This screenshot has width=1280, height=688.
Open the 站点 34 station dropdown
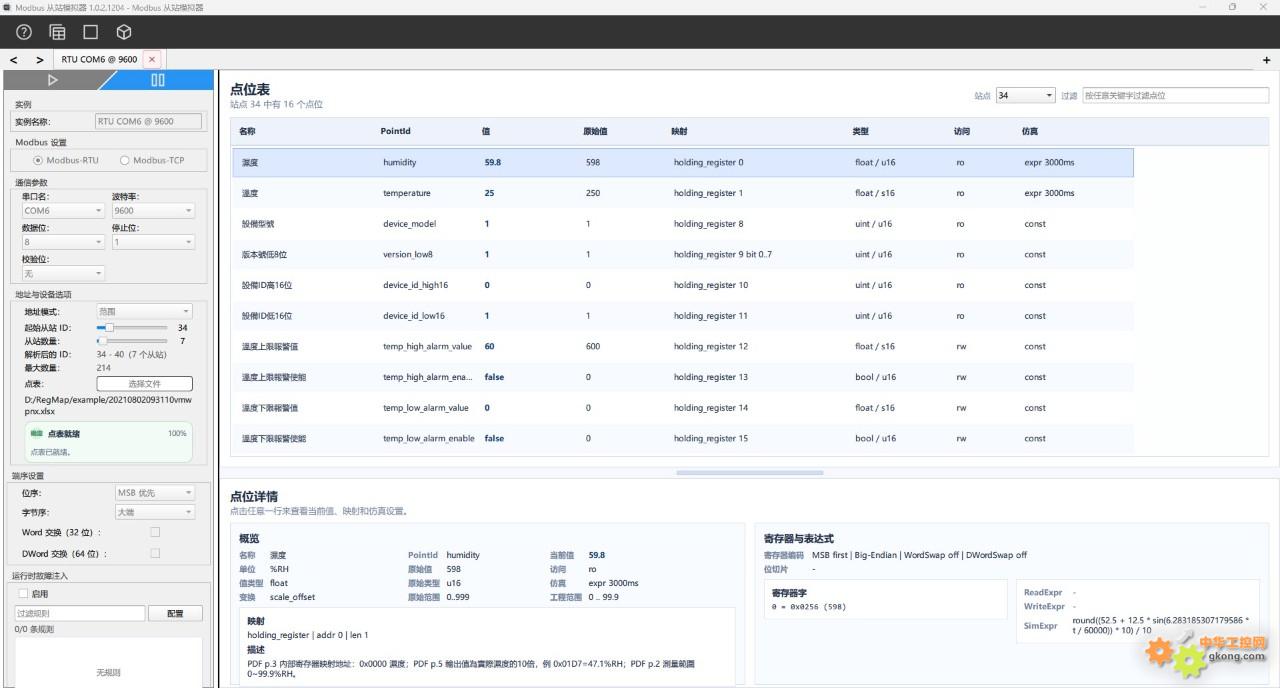pyautogui.click(x=1025, y=96)
